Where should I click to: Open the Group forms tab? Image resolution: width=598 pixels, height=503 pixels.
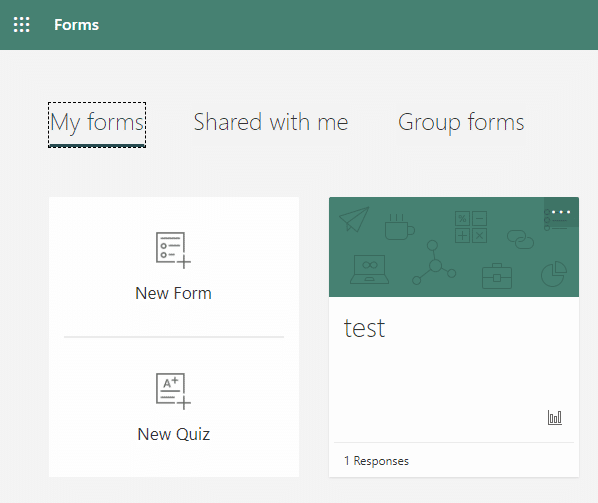click(x=461, y=122)
